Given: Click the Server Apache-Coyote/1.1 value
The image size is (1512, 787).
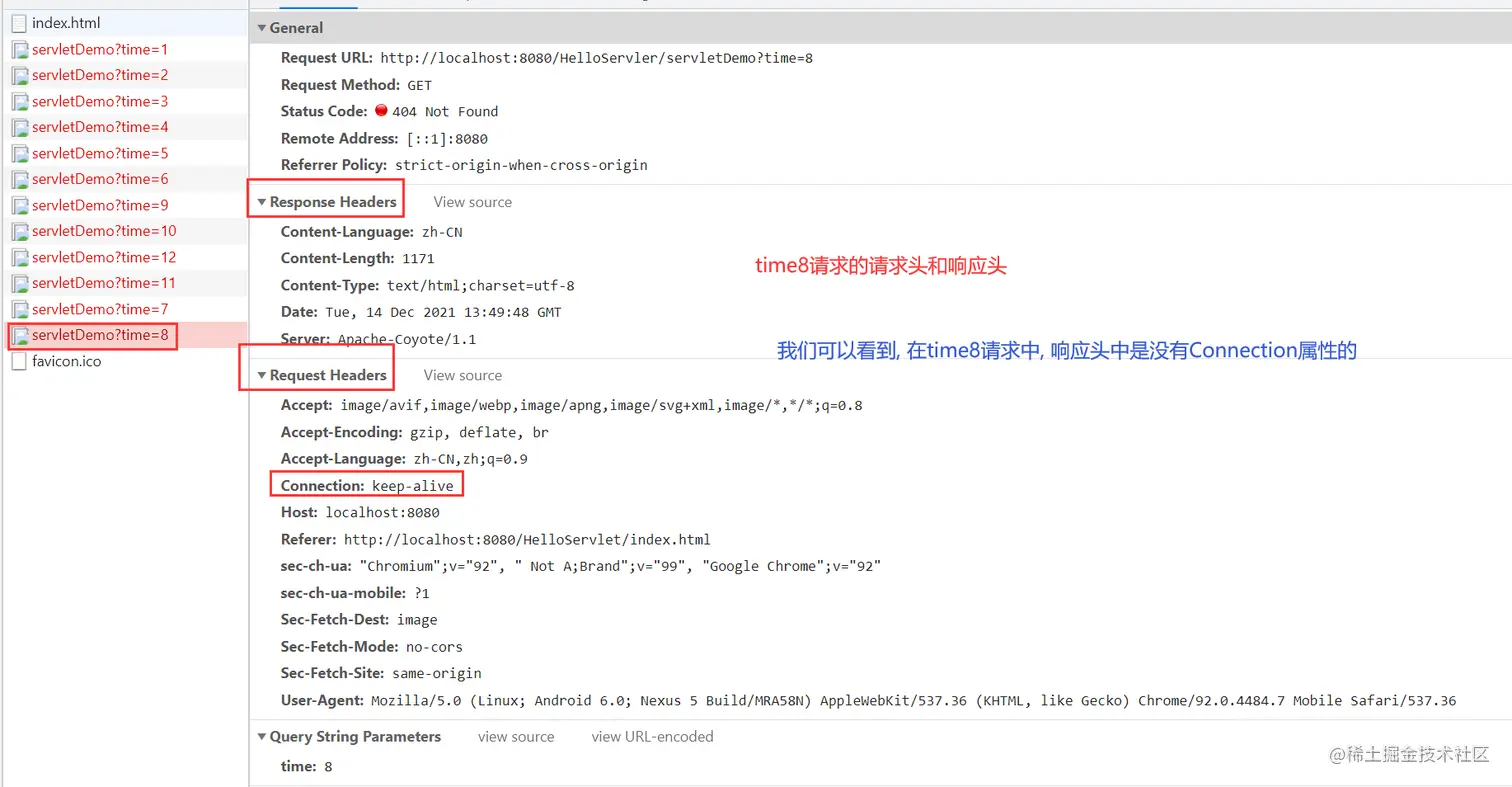Looking at the screenshot, I should (x=407, y=339).
